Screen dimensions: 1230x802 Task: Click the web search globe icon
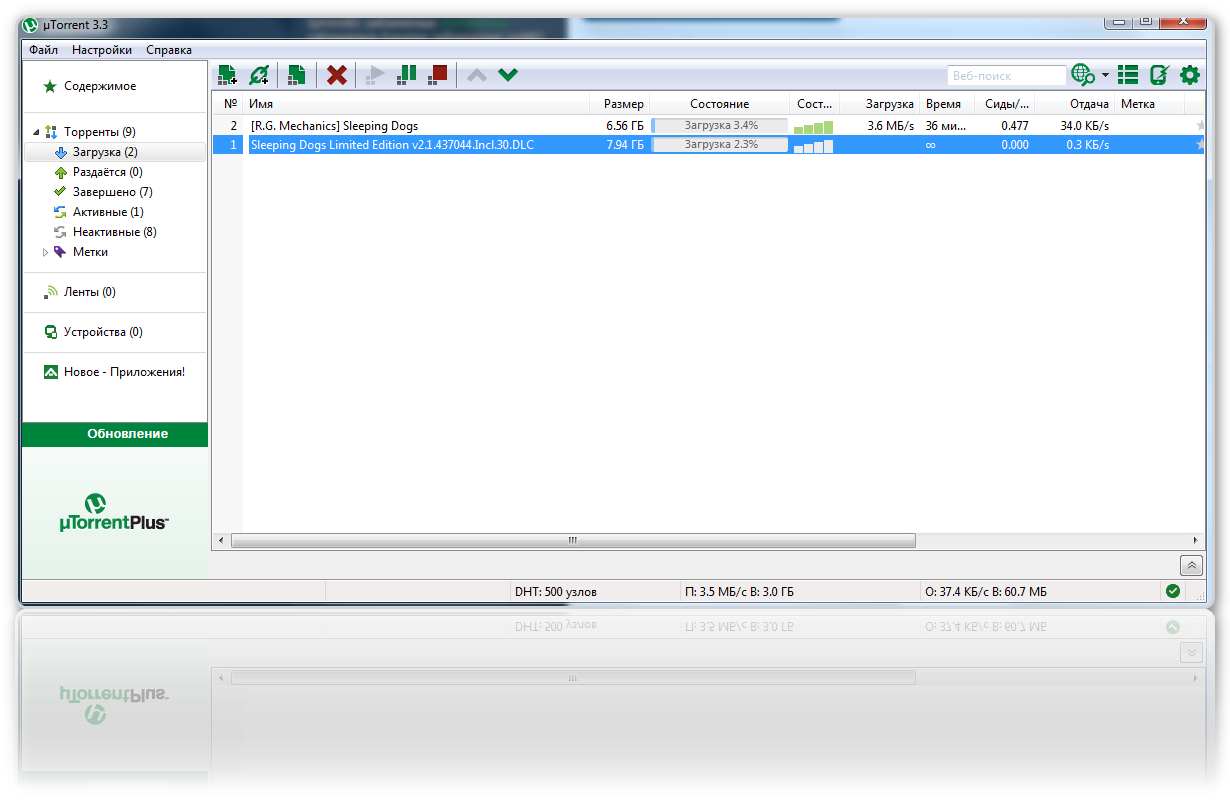point(1083,75)
